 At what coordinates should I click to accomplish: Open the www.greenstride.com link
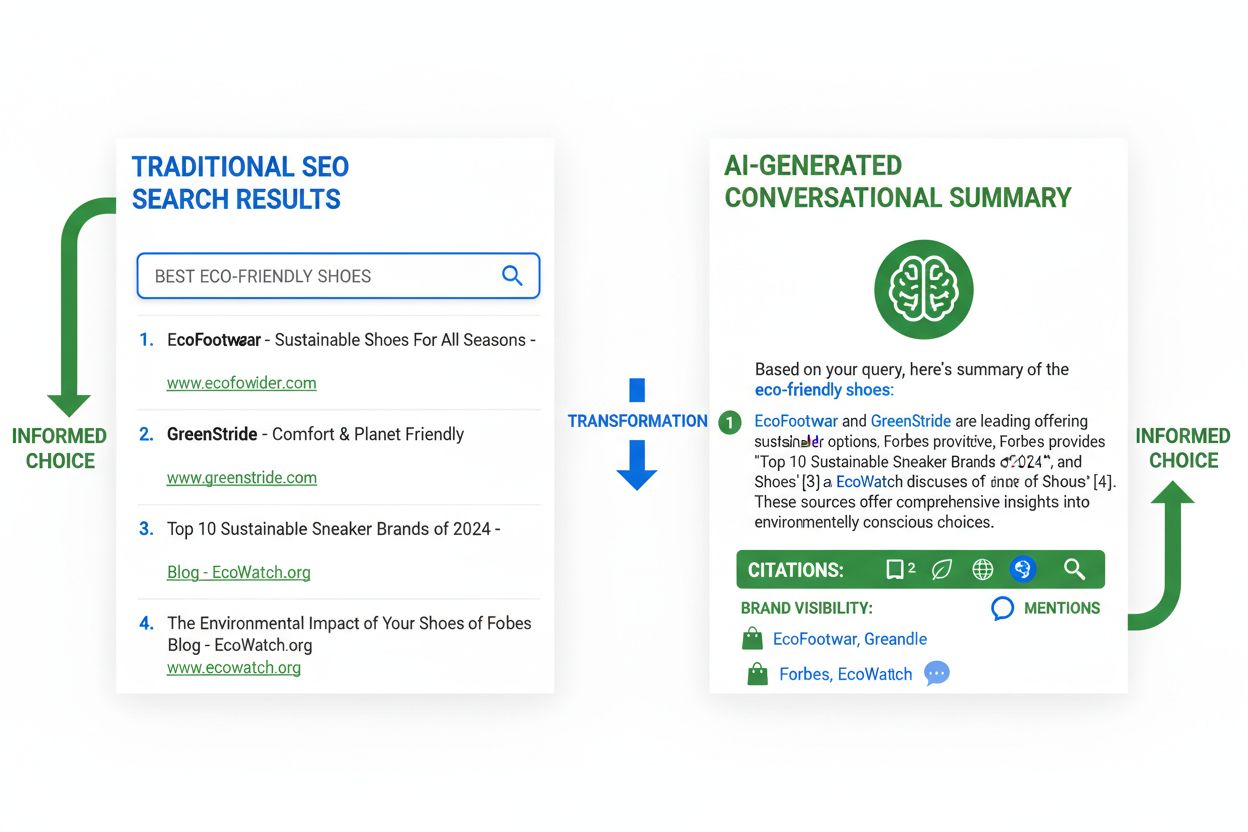[x=241, y=478]
